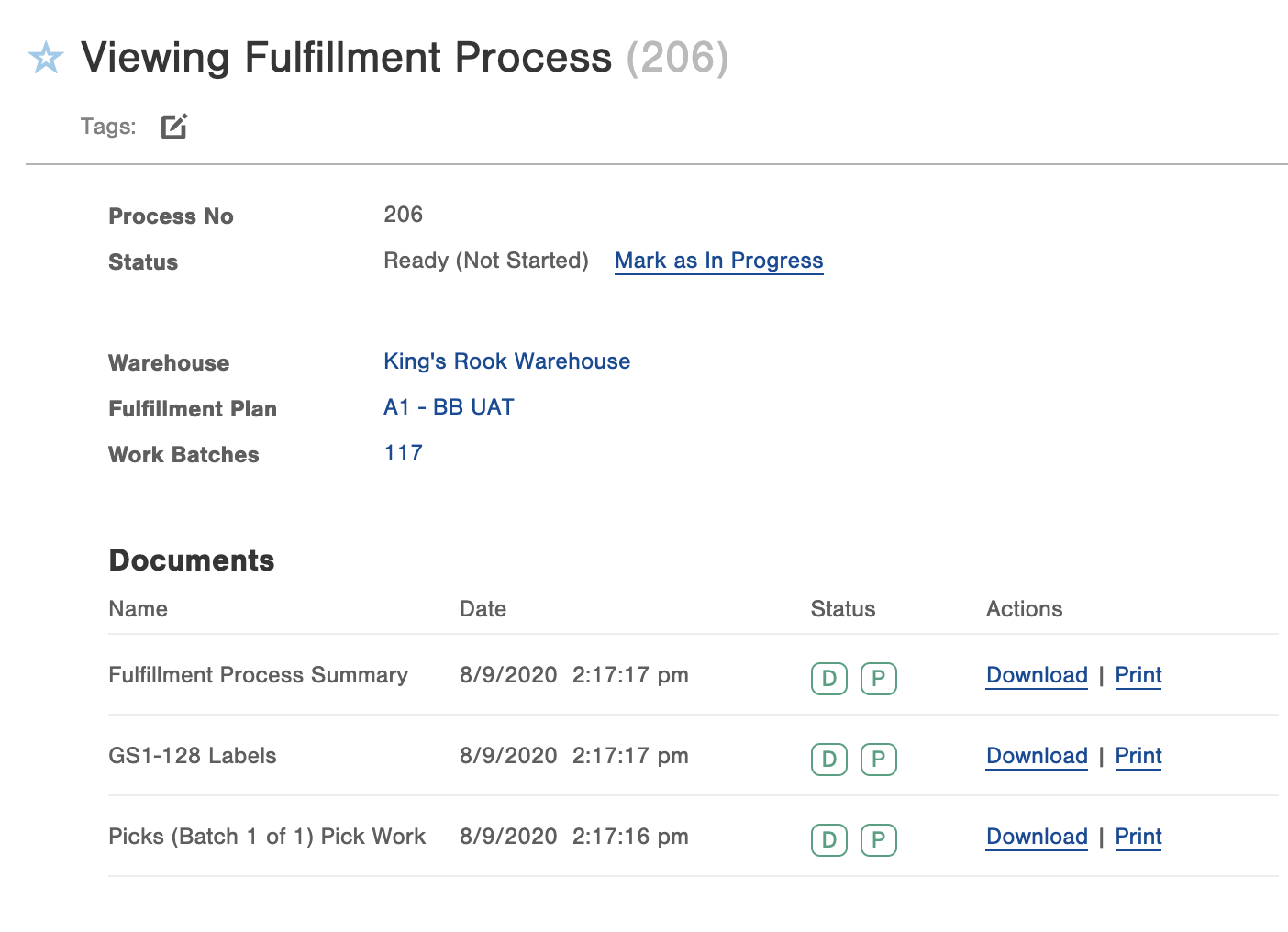This screenshot has width=1288, height=932.
Task: Open the A1 - BB UAT fulfillment plan
Action: click(449, 407)
